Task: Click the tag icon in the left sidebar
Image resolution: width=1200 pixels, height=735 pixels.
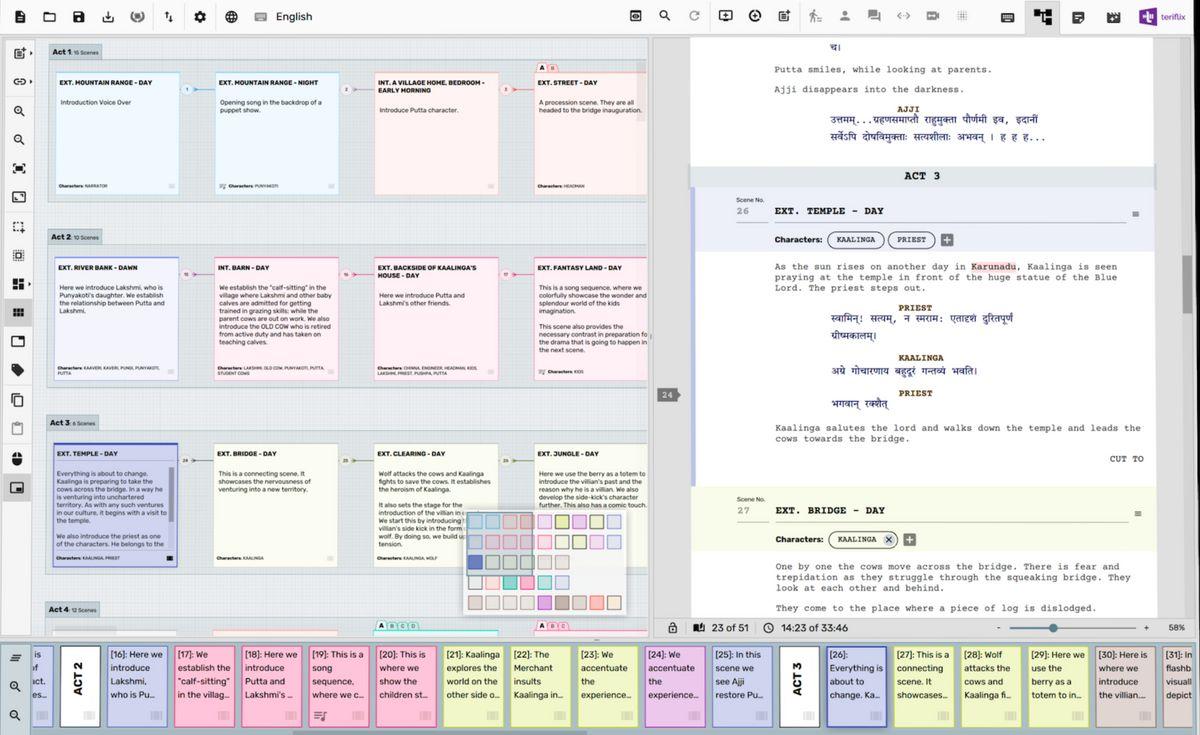Action: click(x=19, y=370)
